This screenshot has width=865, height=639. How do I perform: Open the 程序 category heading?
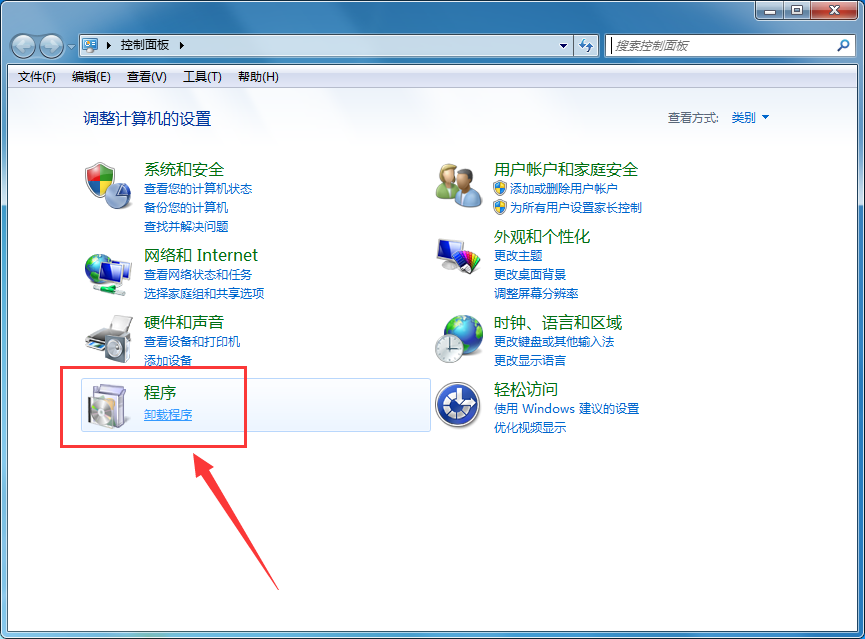(x=159, y=393)
